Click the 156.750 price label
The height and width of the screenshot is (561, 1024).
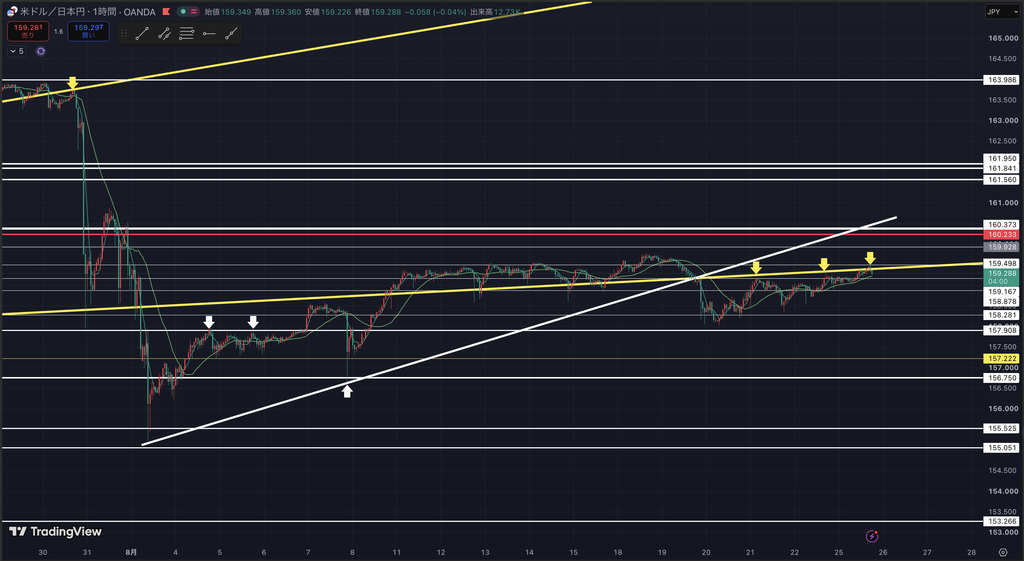click(1002, 378)
